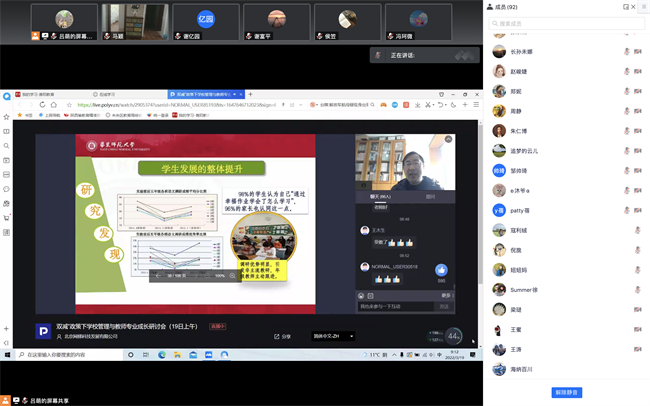Bookmark page with the address bar star
650x406 pixels.
tap(69, 105)
